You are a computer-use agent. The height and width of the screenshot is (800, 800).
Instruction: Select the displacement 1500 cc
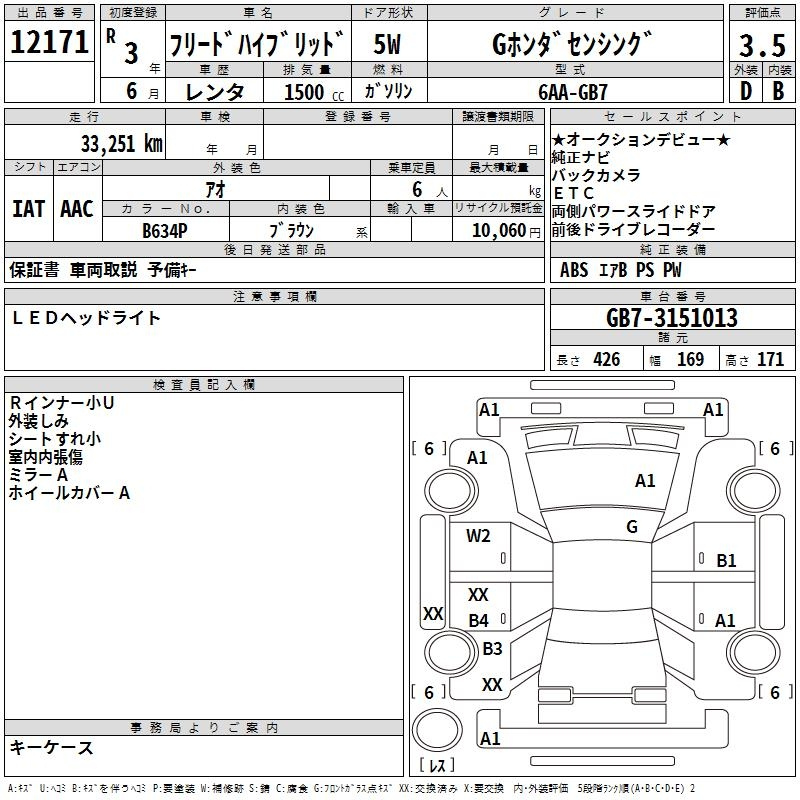[314, 92]
